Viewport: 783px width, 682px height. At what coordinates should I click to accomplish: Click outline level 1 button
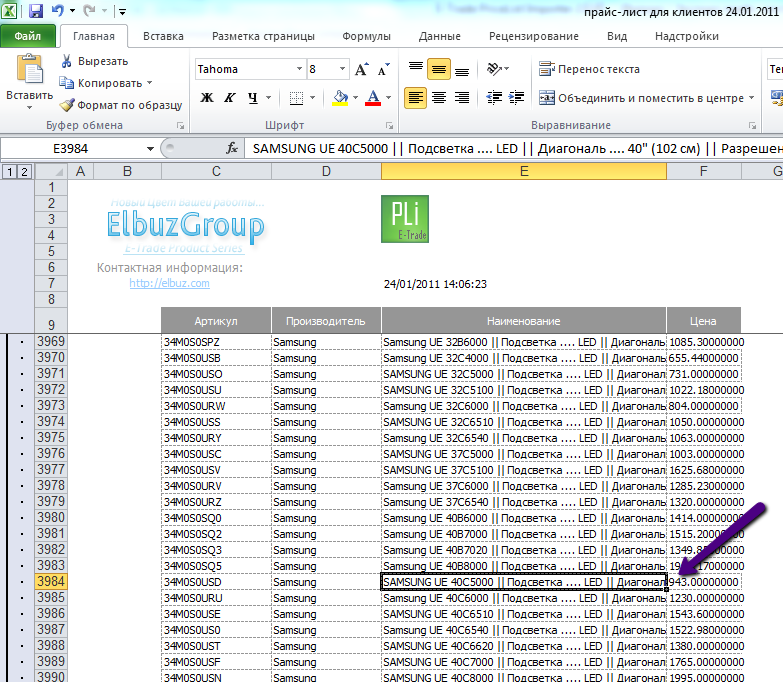point(9,172)
